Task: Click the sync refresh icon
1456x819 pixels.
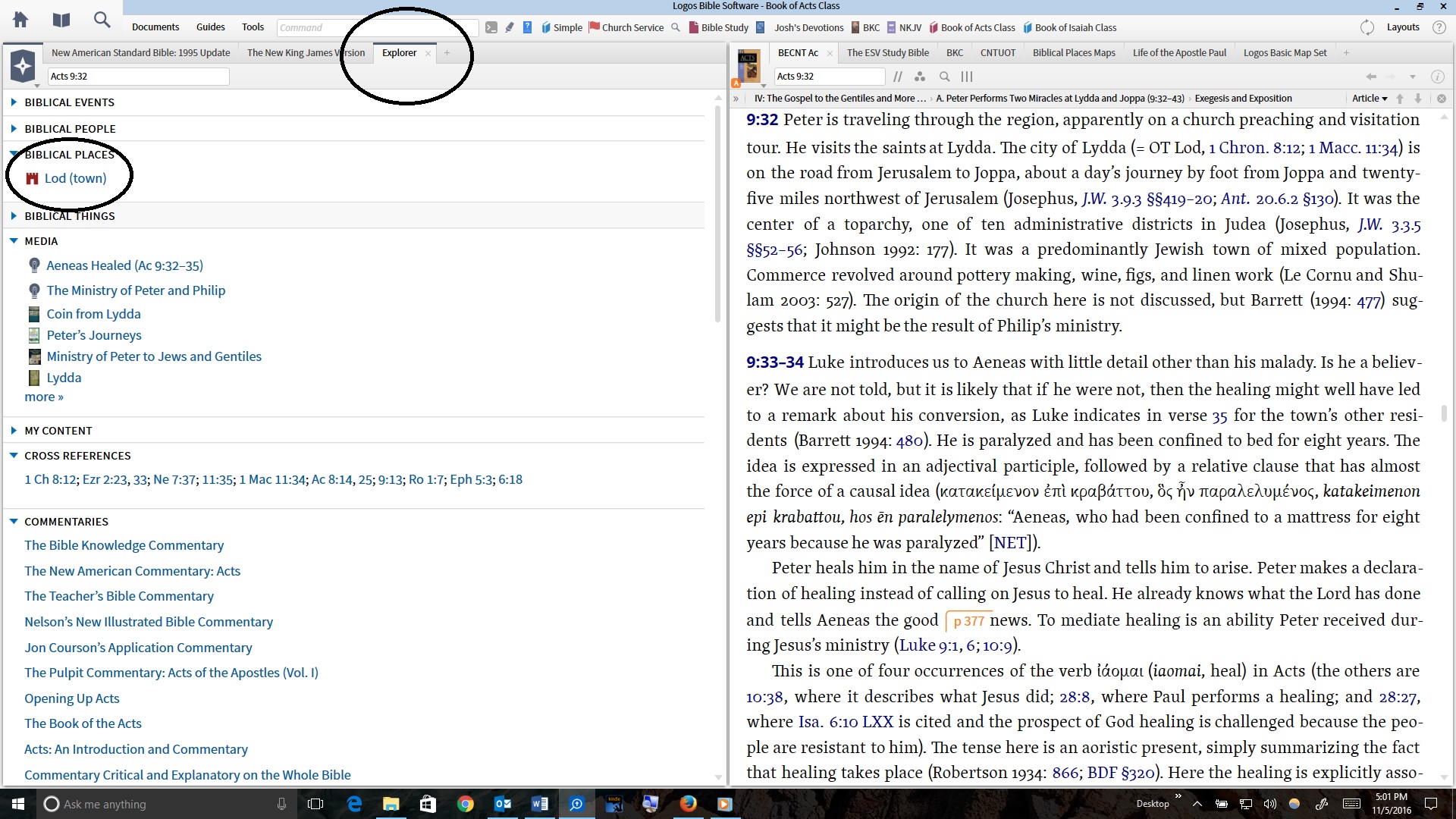Action: (x=1367, y=27)
